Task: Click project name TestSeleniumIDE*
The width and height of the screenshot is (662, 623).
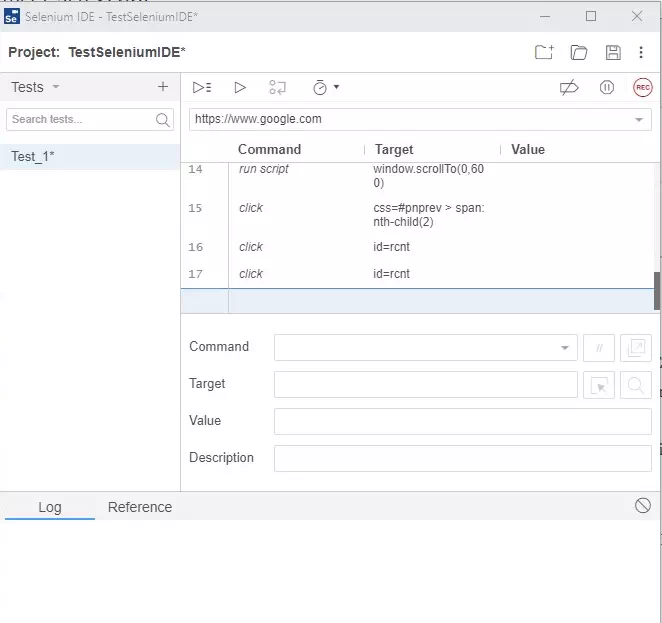Action: pos(127,52)
